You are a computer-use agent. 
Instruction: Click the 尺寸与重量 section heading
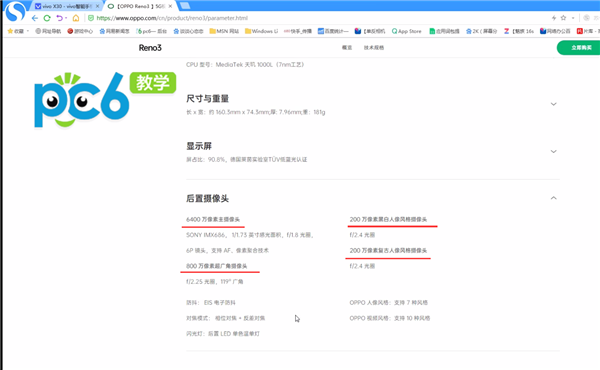pyautogui.click(x=207, y=99)
